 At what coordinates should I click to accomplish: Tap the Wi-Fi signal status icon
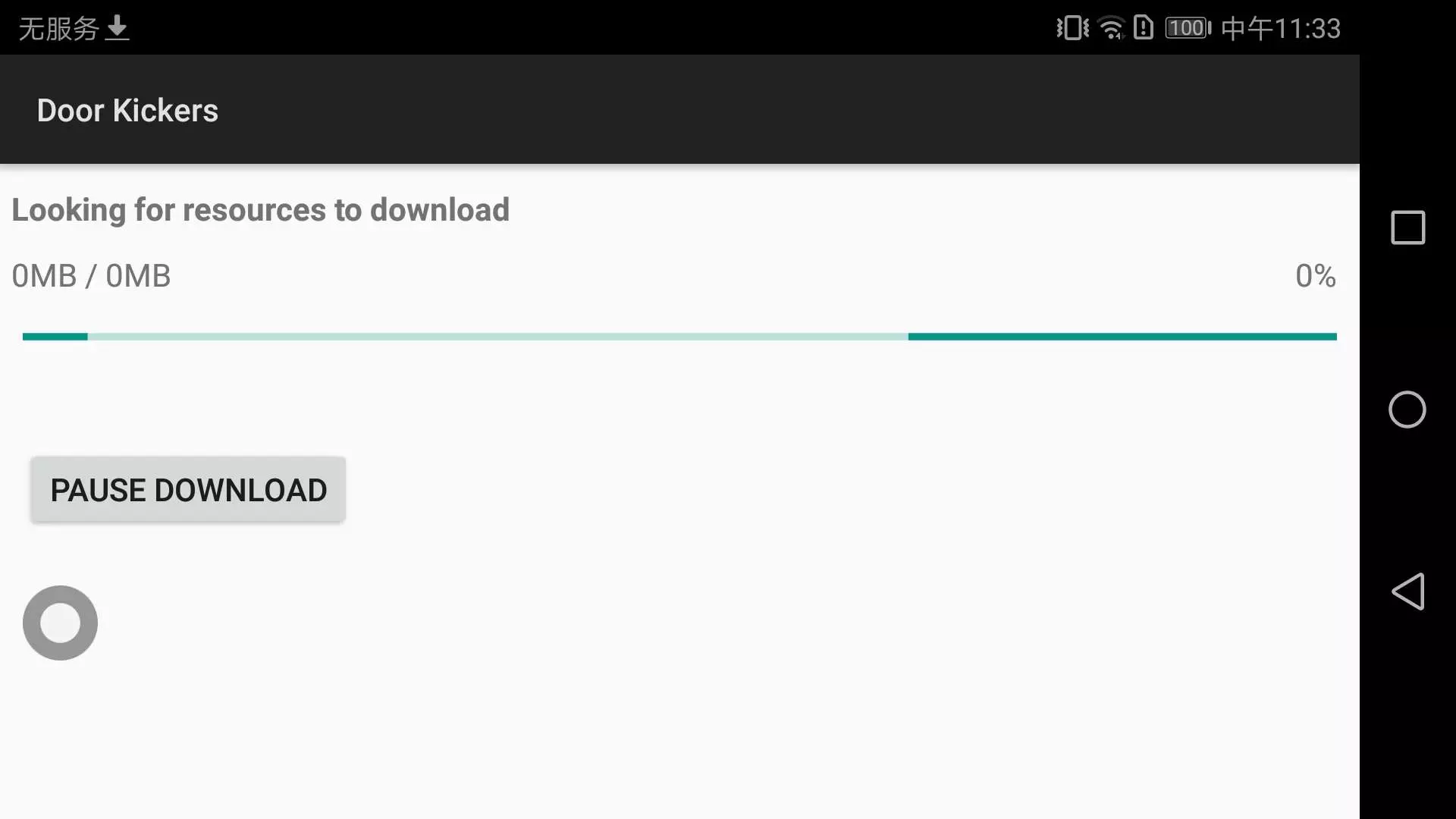coord(1112,28)
